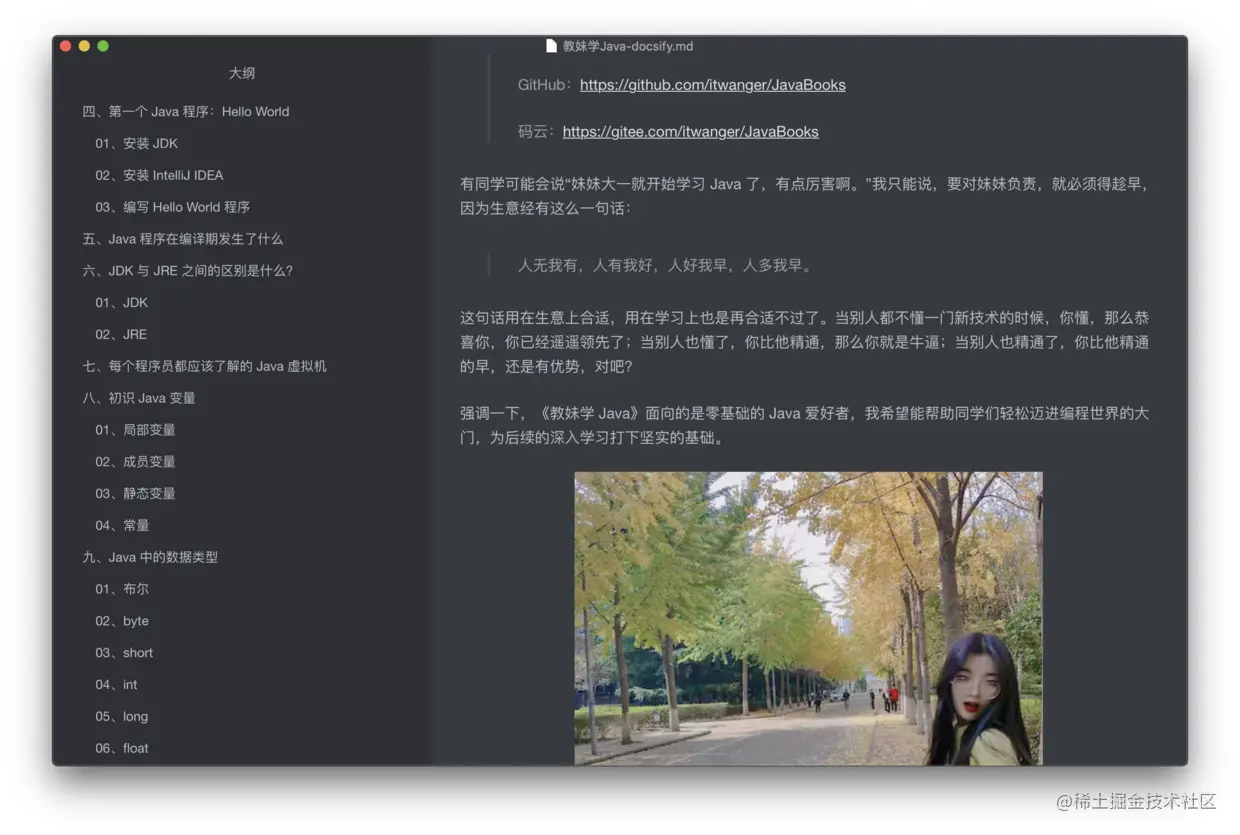Go to 01、安装 JDK outline entry

[x=137, y=144]
